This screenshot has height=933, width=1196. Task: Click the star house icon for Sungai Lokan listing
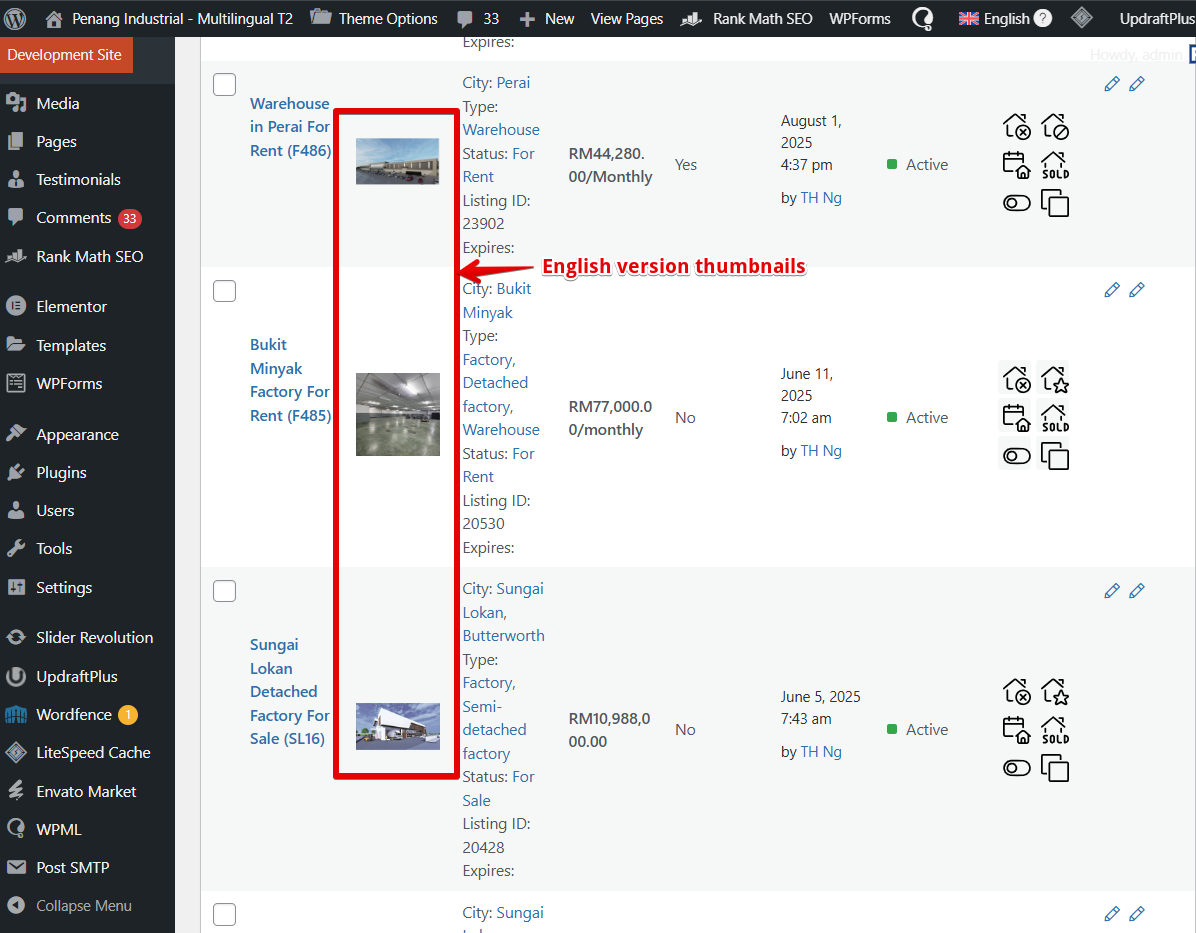click(x=1055, y=691)
